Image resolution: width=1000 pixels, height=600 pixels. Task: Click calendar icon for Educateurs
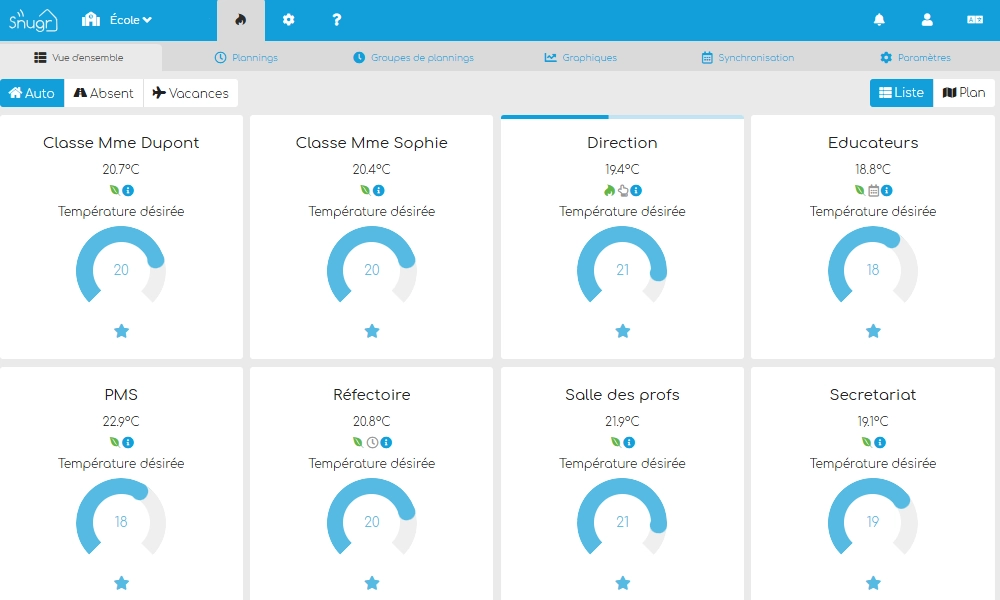coord(873,190)
